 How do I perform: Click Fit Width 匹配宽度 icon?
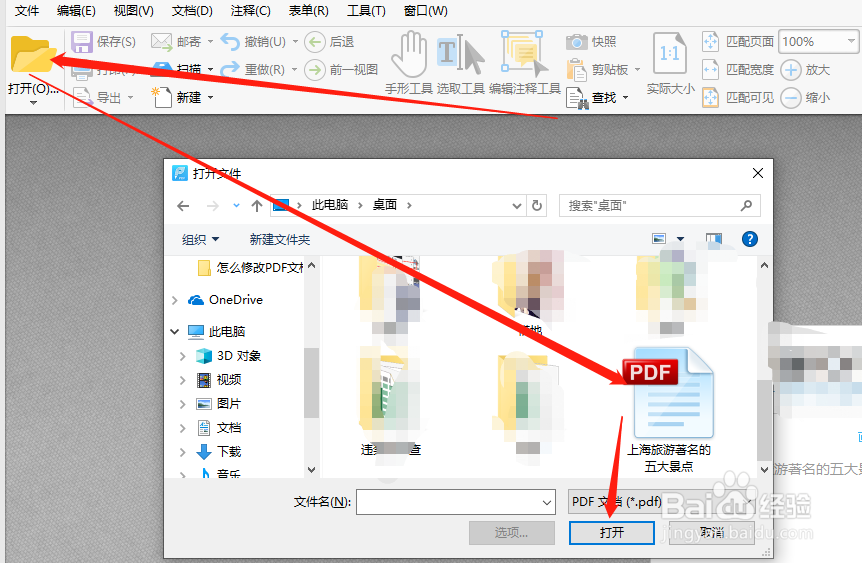[x=710, y=70]
